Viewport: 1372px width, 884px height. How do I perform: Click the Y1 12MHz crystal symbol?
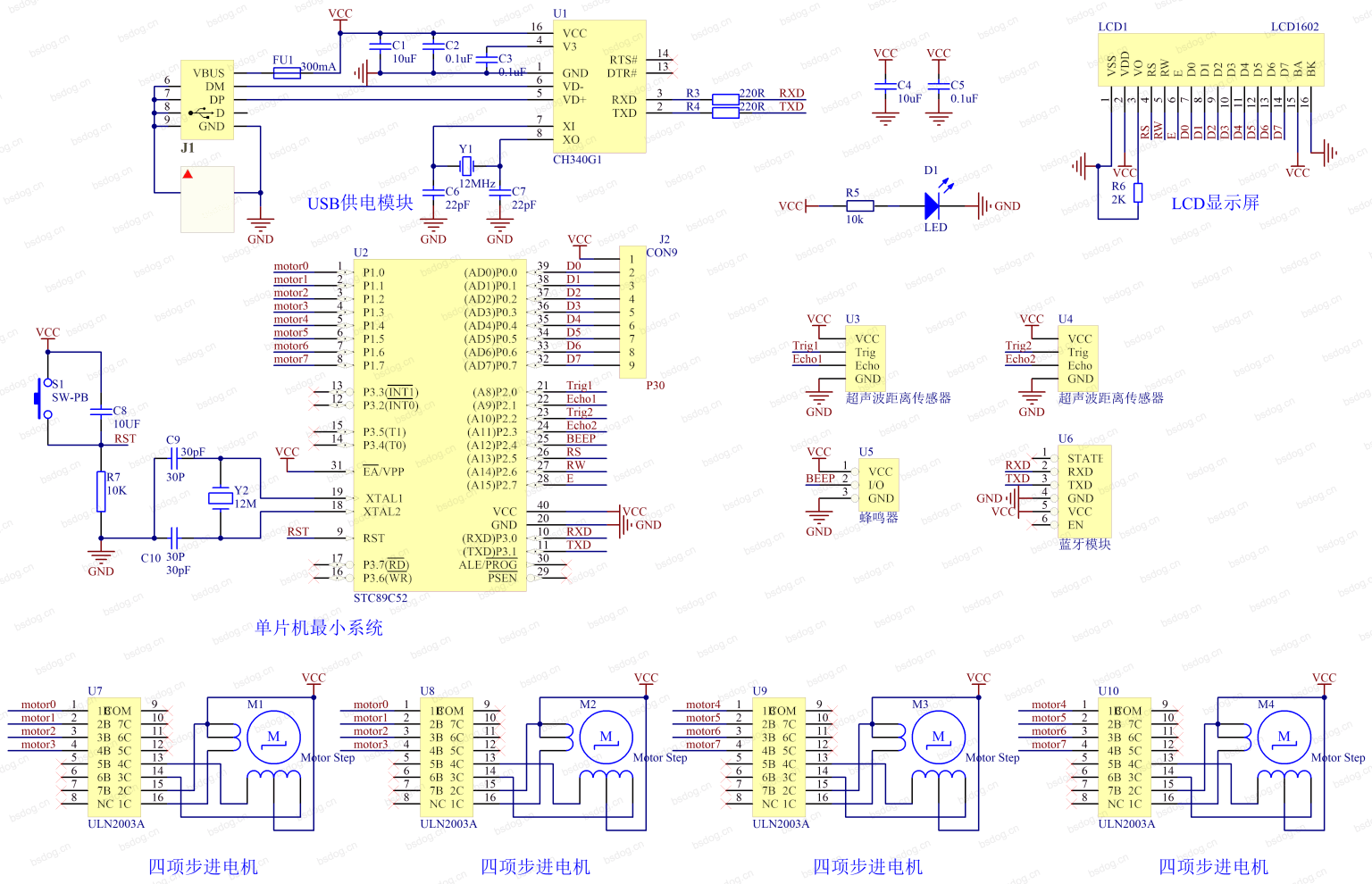[x=465, y=165]
